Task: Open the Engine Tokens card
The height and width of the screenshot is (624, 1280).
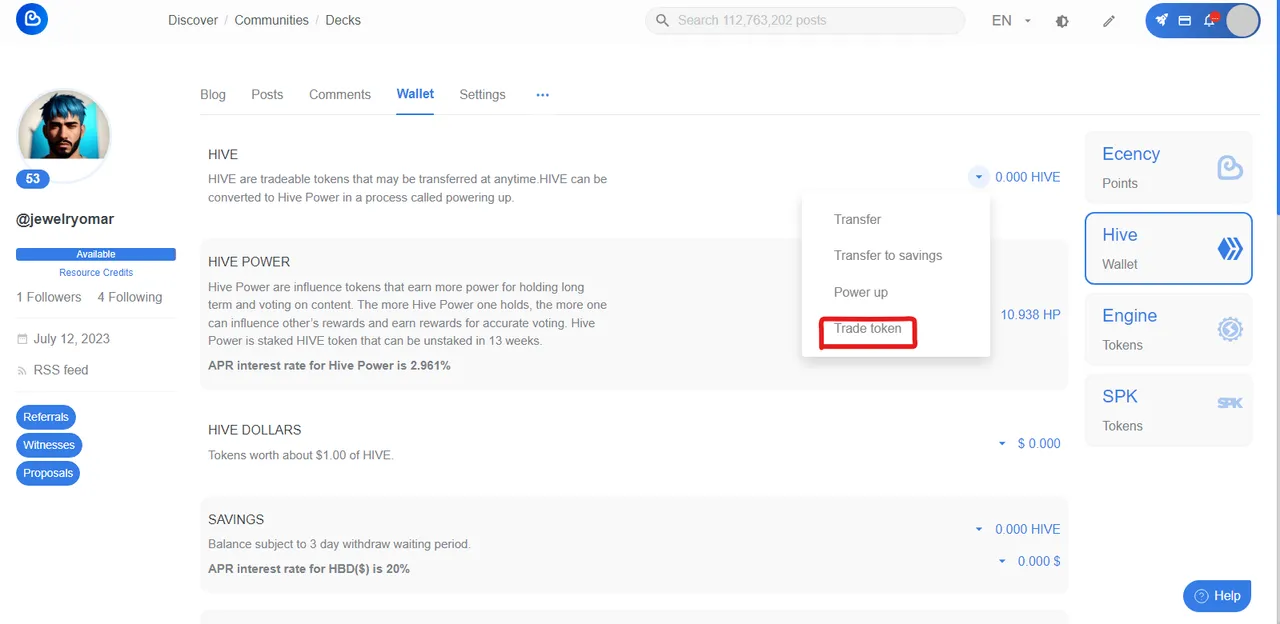Action: (x=1168, y=330)
